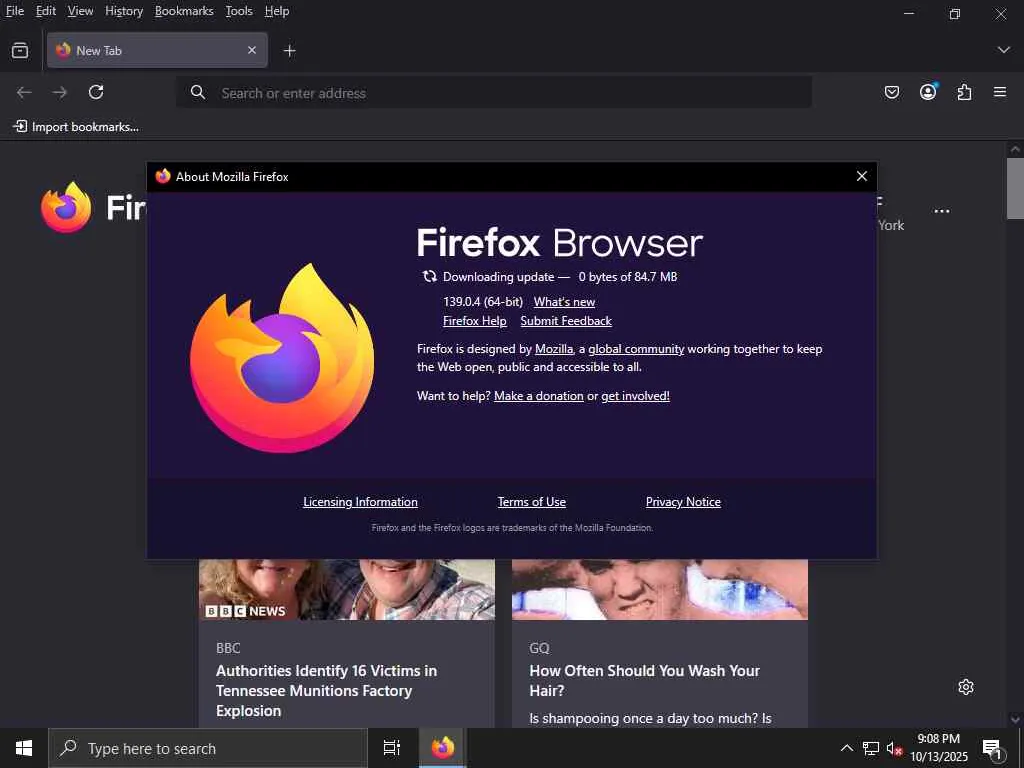
Task: Open the application hamburger menu
Action: pos(1000,92)
